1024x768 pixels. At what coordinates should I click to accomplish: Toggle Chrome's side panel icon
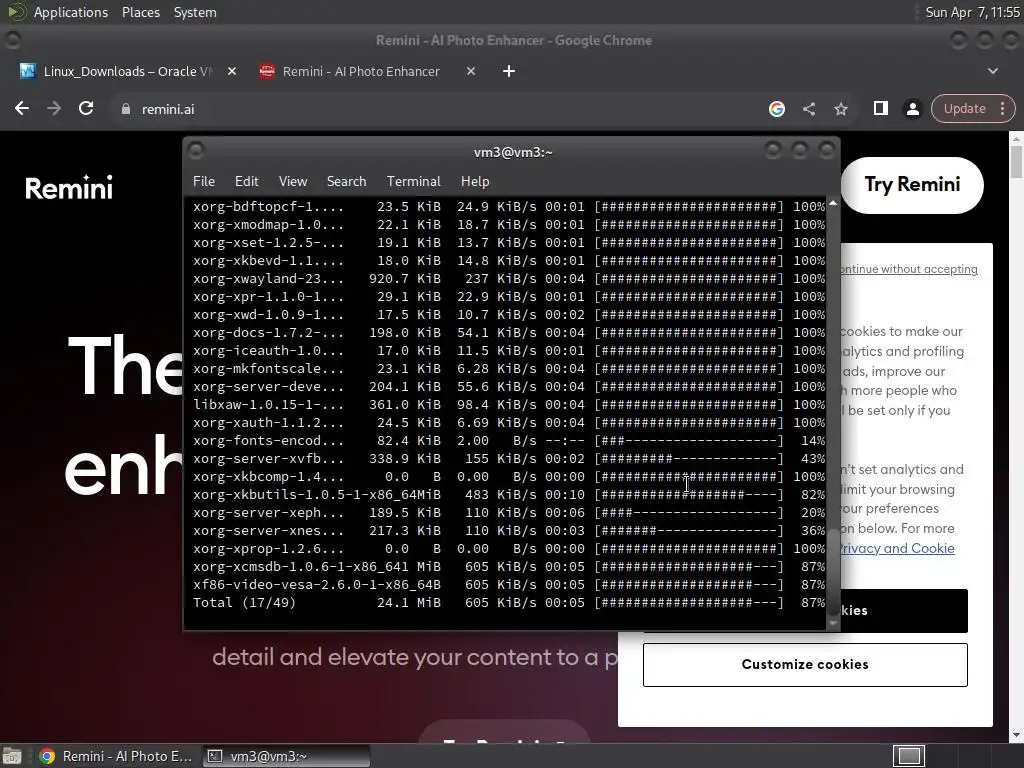click(880, 108)
